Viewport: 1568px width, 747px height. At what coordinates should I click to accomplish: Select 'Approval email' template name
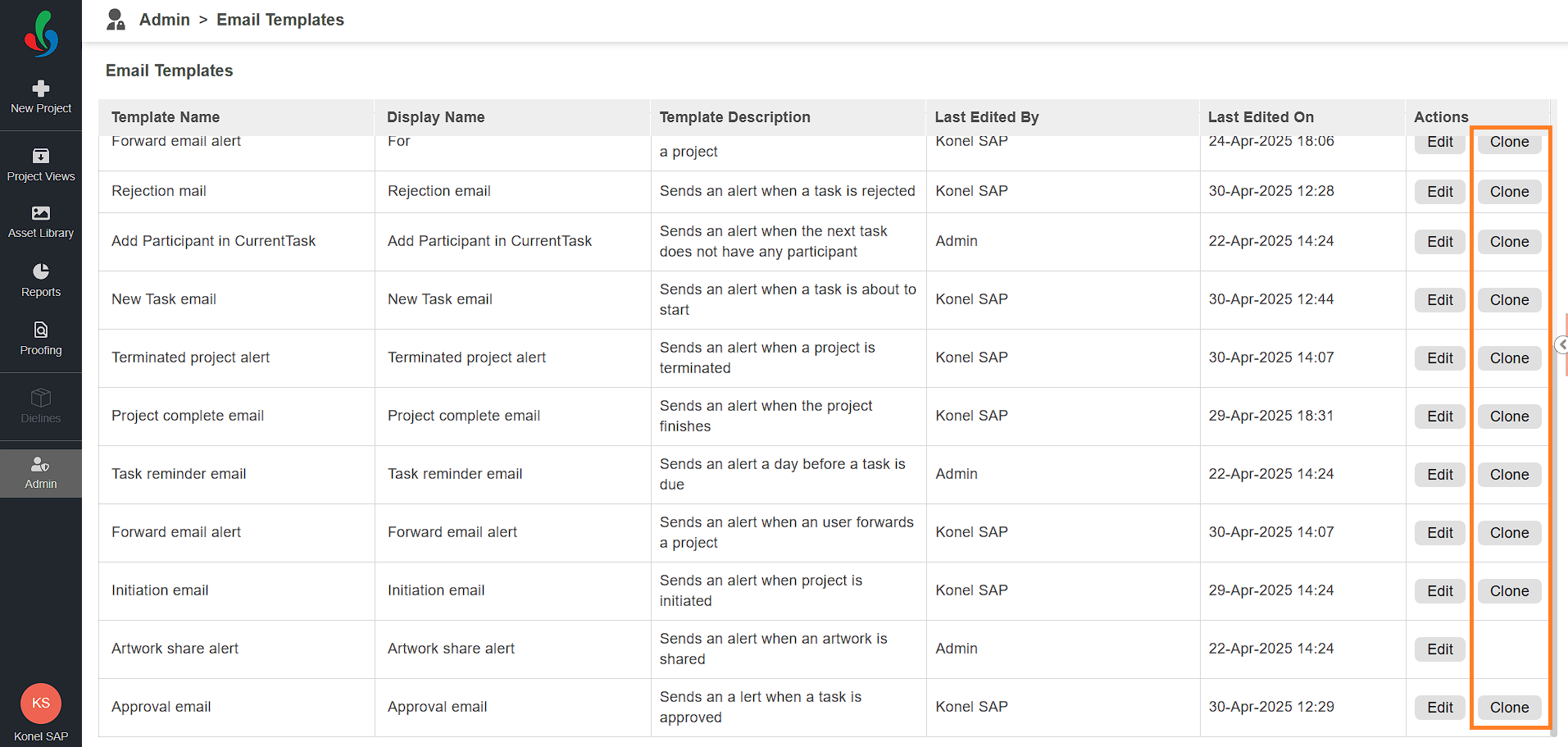click(x=161, y=707)
